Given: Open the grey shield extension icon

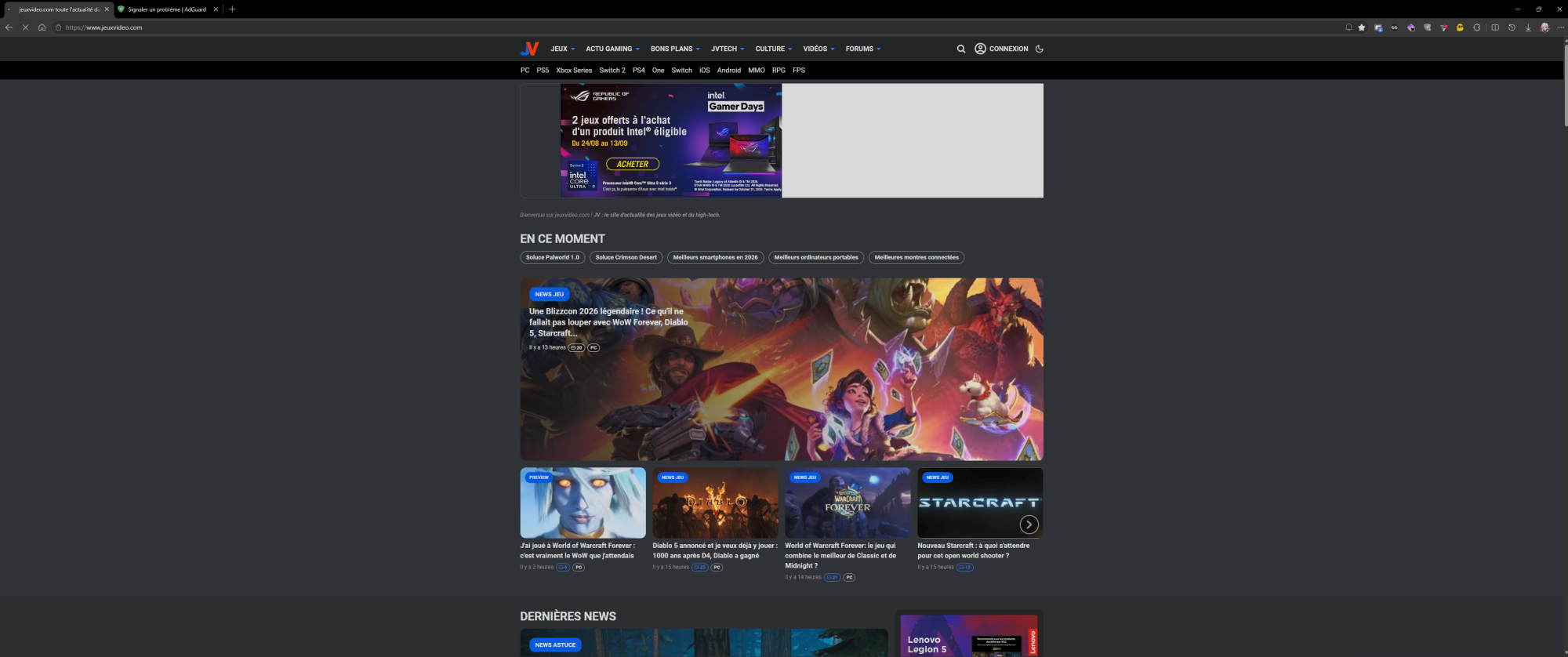Looking at the screenshot, I should click(1427, 27).
